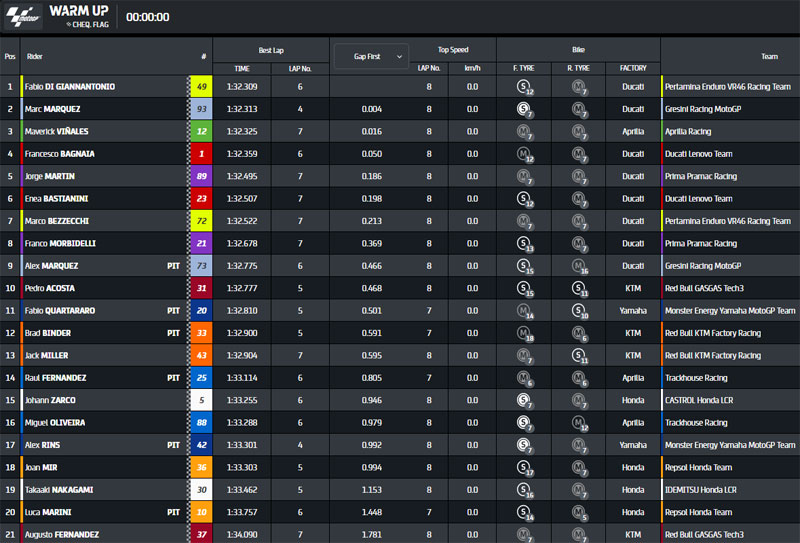The width and height of the screenshot is (800, 543).
Task: Click chequered flag status icon
Action: click(x=69, y=25)
